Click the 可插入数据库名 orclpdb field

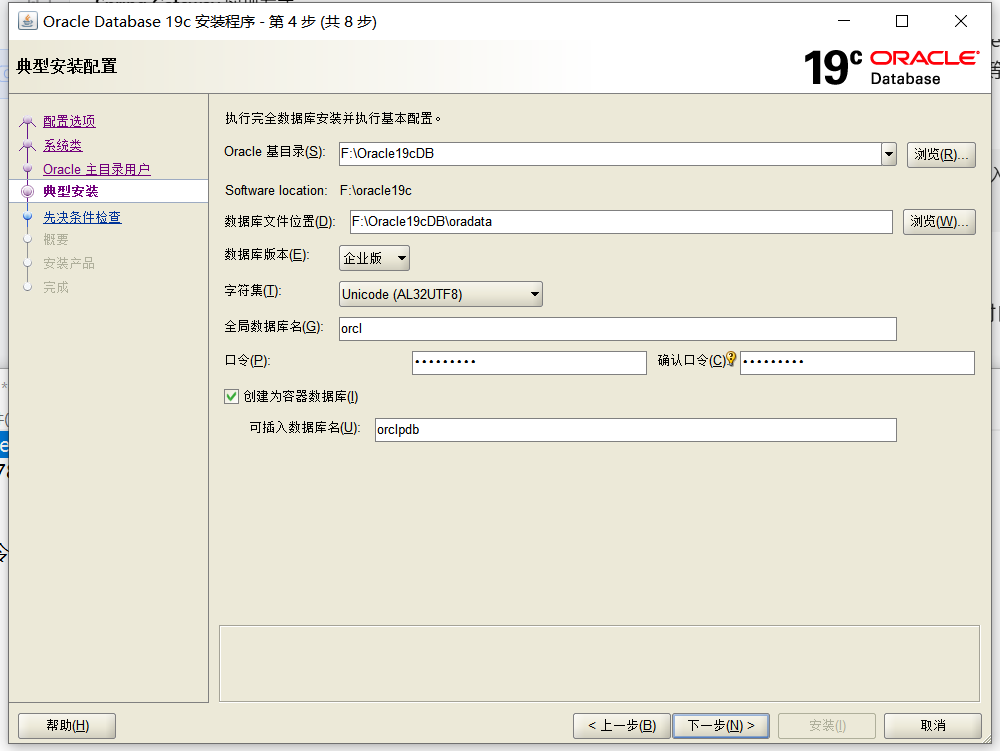pos(636,430)
